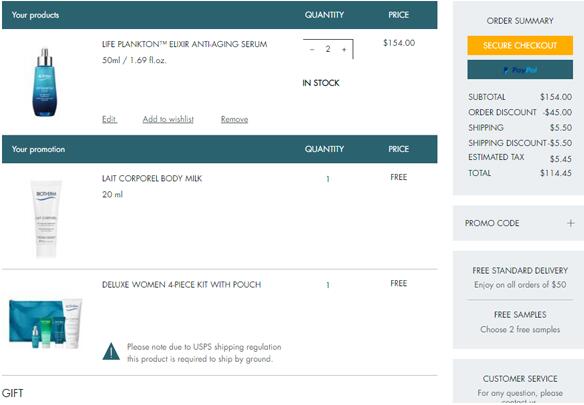The height and width of the screenshot is (405, 584).
Task: Click the serum quantity value field
Action: 328,49
